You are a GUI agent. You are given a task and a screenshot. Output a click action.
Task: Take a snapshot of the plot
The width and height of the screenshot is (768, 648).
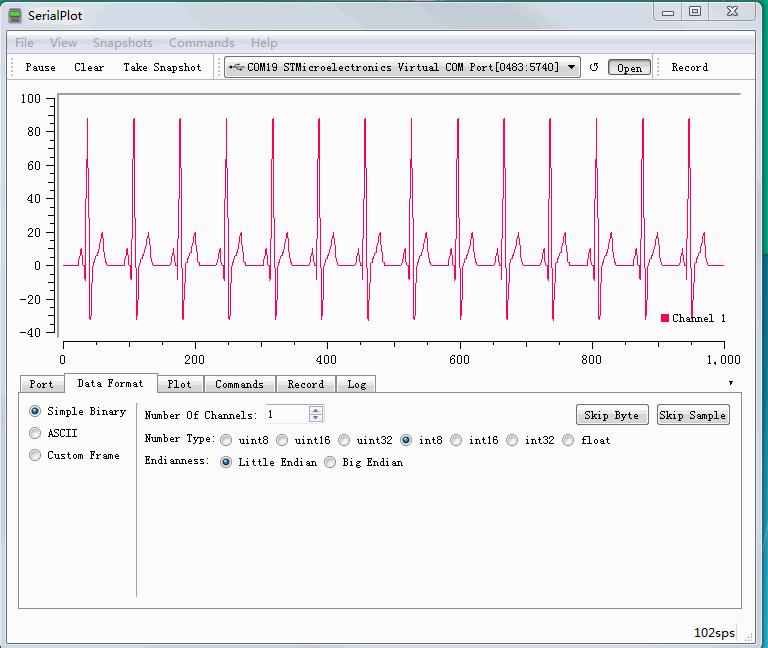(162, 68)
